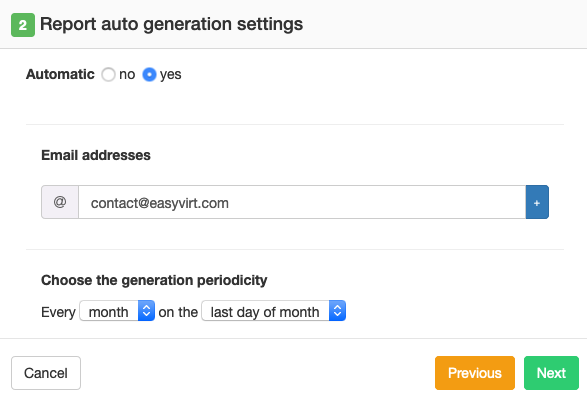Go back with the orange Previous button
587x403 pixels.
tap(475, 373)
